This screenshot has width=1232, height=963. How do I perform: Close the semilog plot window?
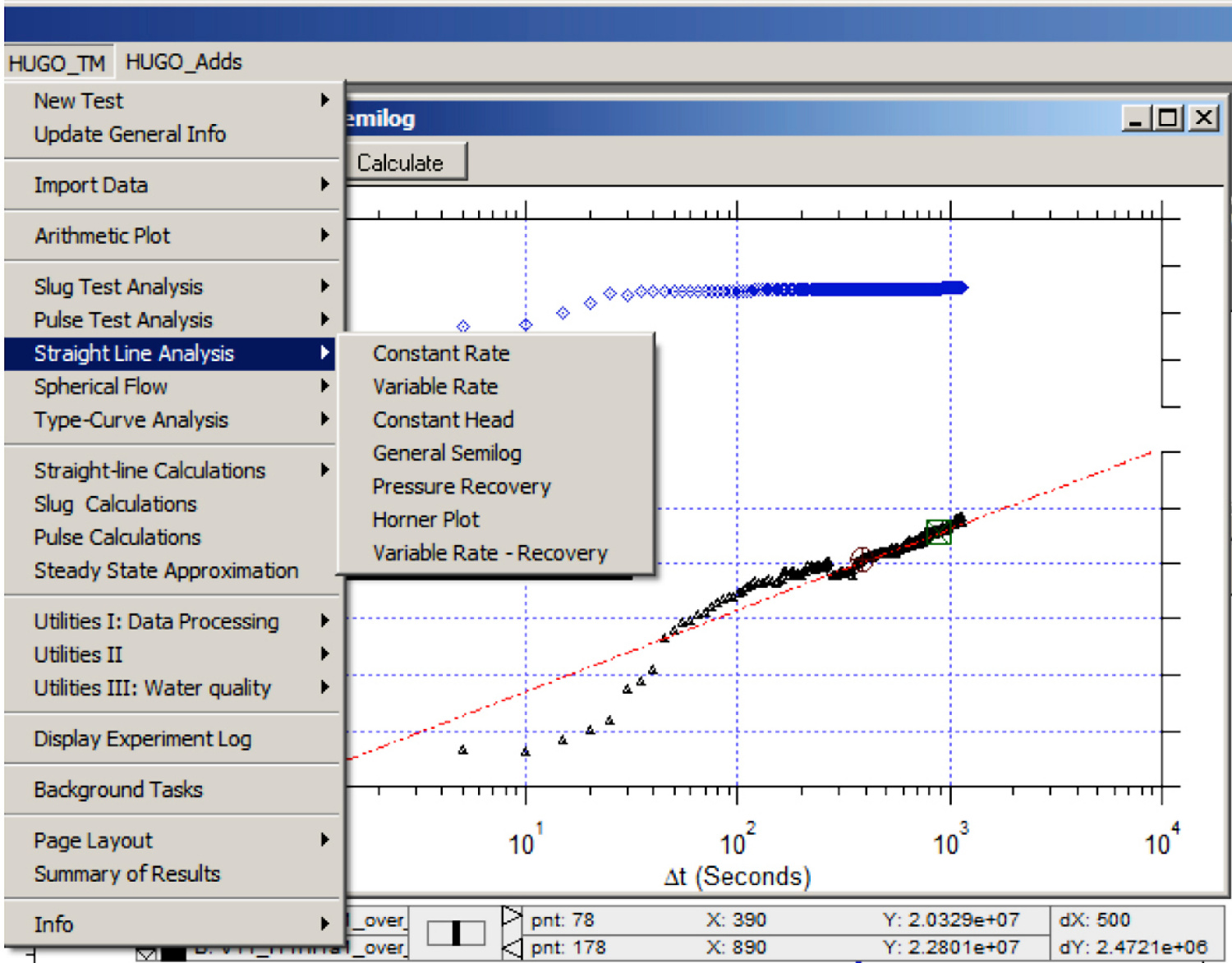[1204, 118]
